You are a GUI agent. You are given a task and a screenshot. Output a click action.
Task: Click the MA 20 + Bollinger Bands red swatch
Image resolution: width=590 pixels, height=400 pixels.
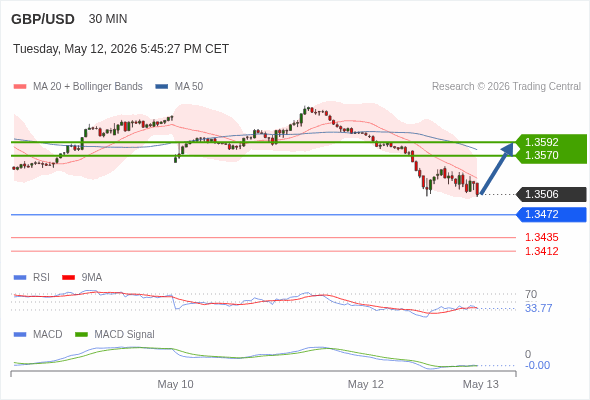coord(20,87)
